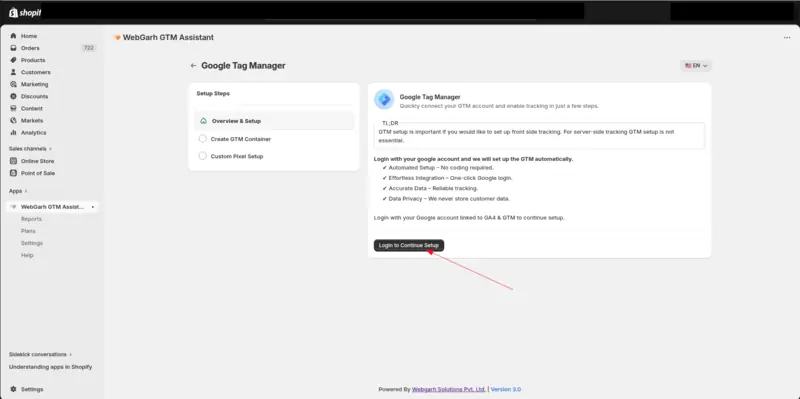Expand the Sales channels section
Viewport: 800px width, 399px height.
[30, 149]
